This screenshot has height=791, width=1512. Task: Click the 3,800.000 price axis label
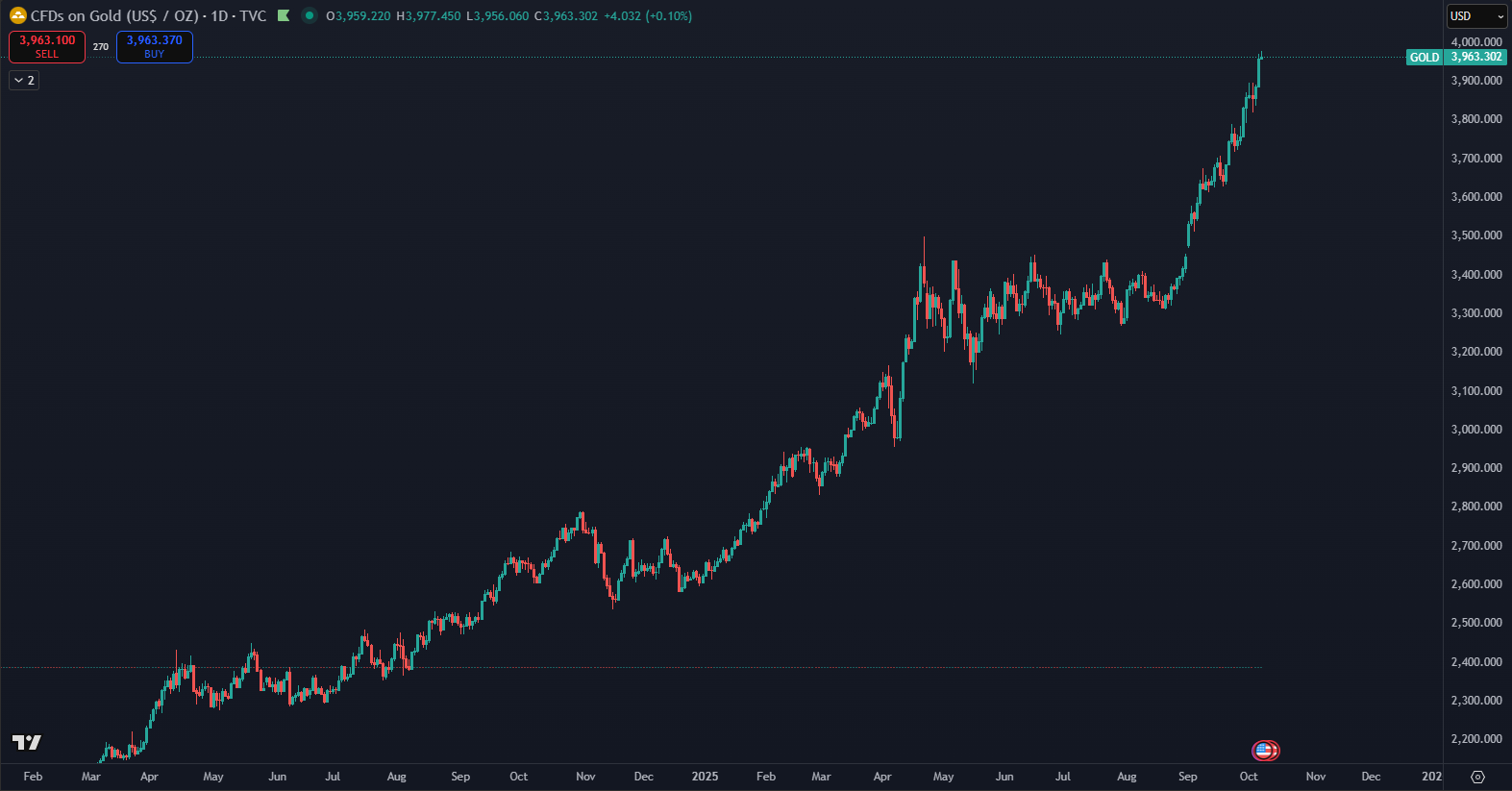1476,119
